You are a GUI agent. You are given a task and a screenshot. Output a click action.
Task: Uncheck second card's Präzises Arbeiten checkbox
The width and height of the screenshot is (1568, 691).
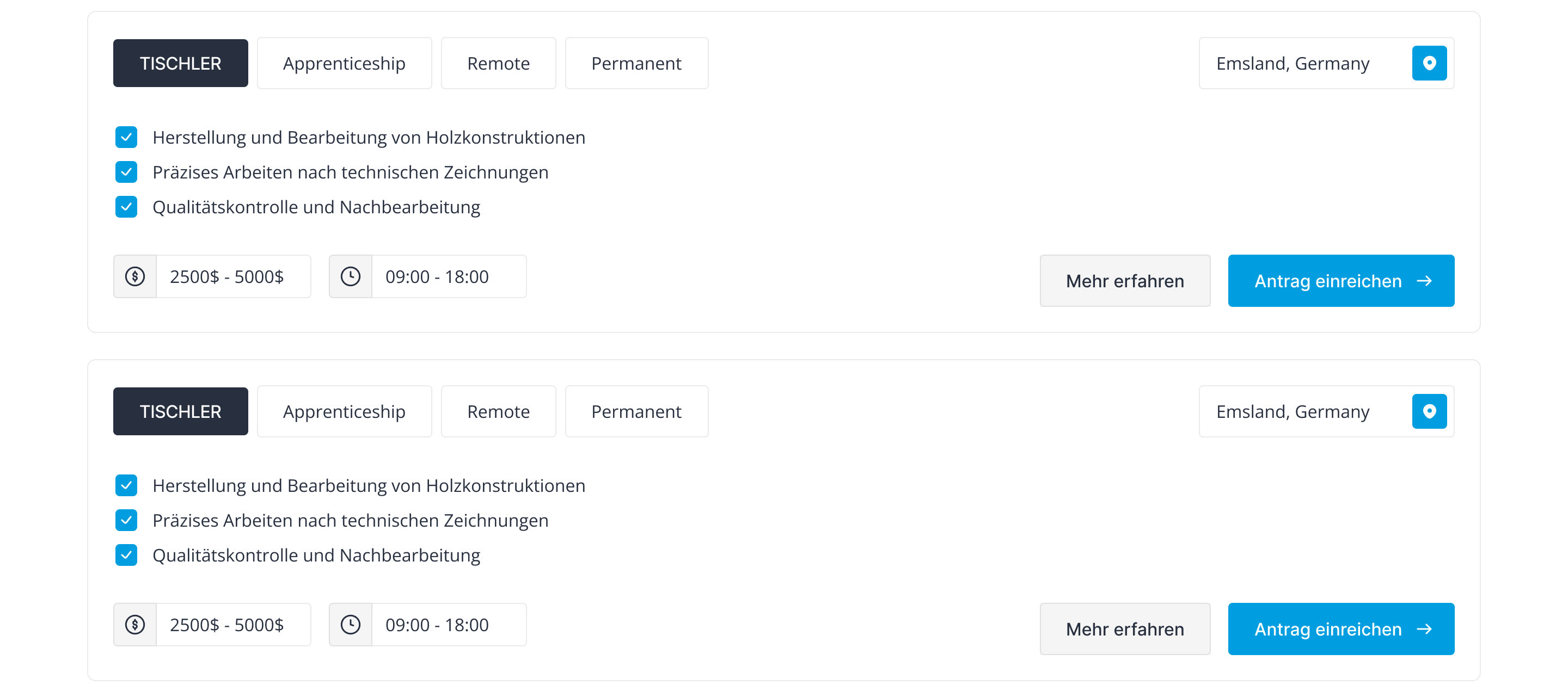[x=126, y=520]
